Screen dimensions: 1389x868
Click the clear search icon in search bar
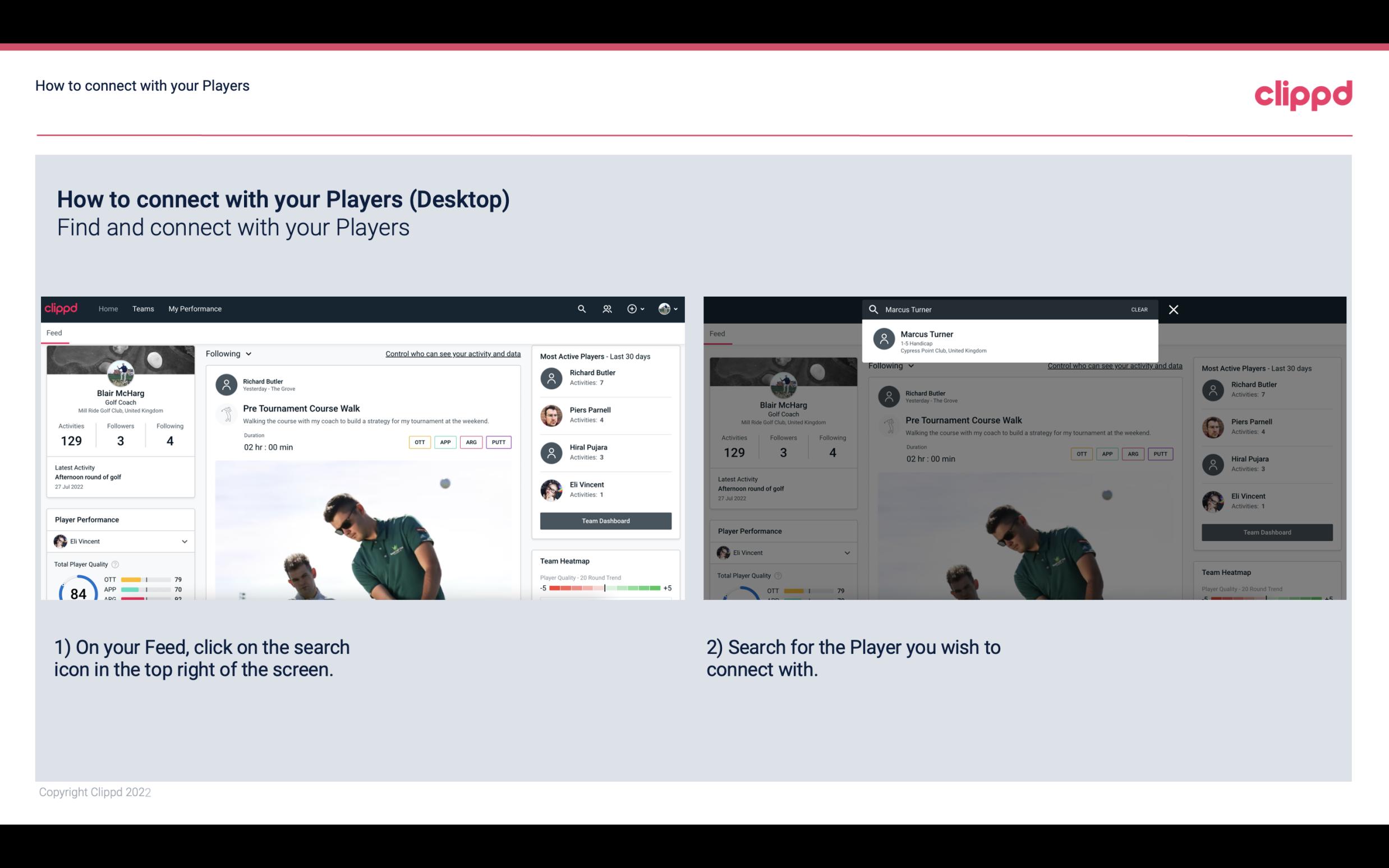click(x=1139, y=309)
